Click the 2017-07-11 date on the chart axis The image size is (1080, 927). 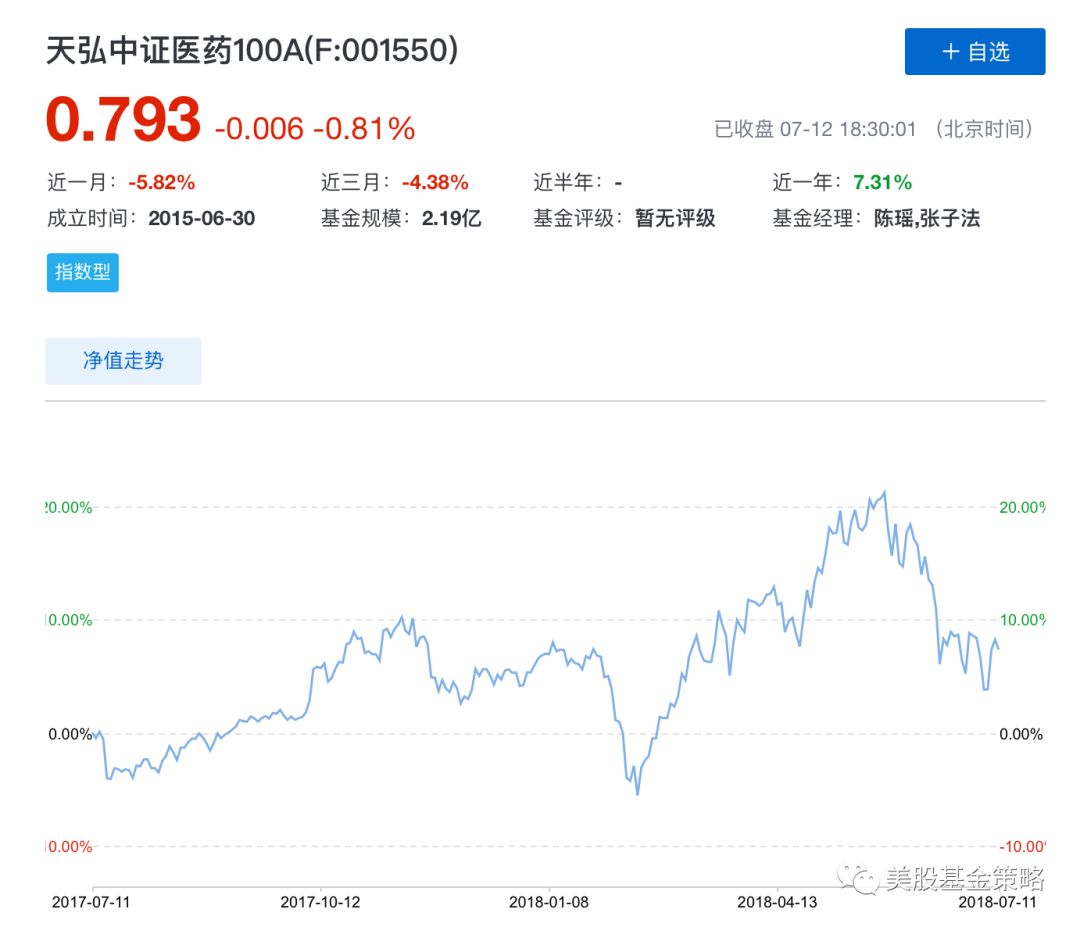pyautogui.click(x=91, y=902)
